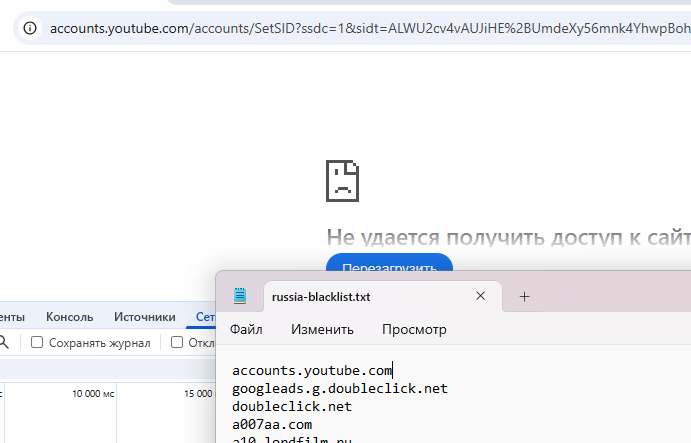The width and height of the screenshot is (691, 443).
Task: Click the sad page error icon
Action: point(342,181)
